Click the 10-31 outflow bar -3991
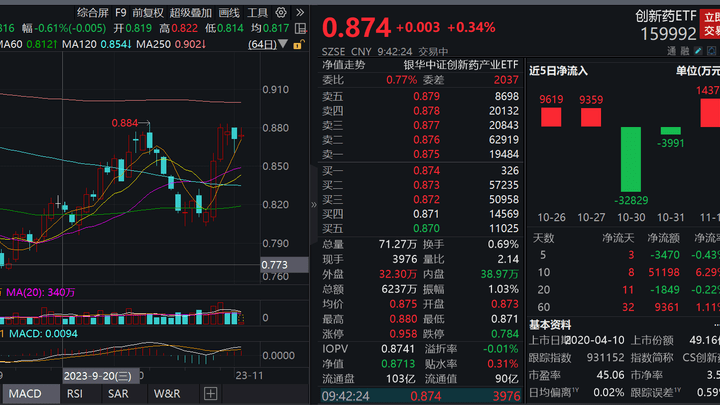 [670, 131]
